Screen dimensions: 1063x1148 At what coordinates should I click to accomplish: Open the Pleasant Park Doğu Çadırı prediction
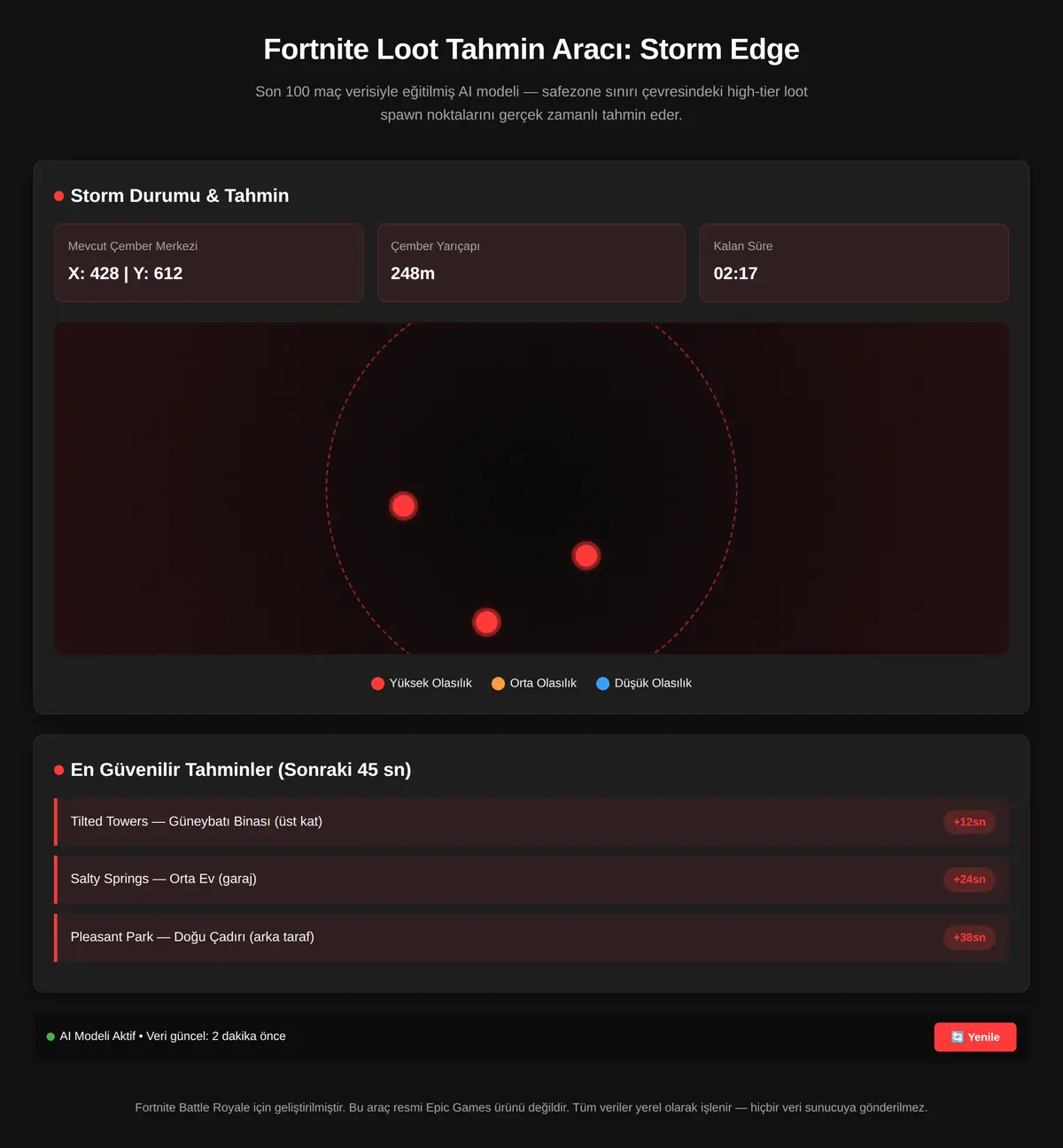pyautogui.click(x=531, y=937)
